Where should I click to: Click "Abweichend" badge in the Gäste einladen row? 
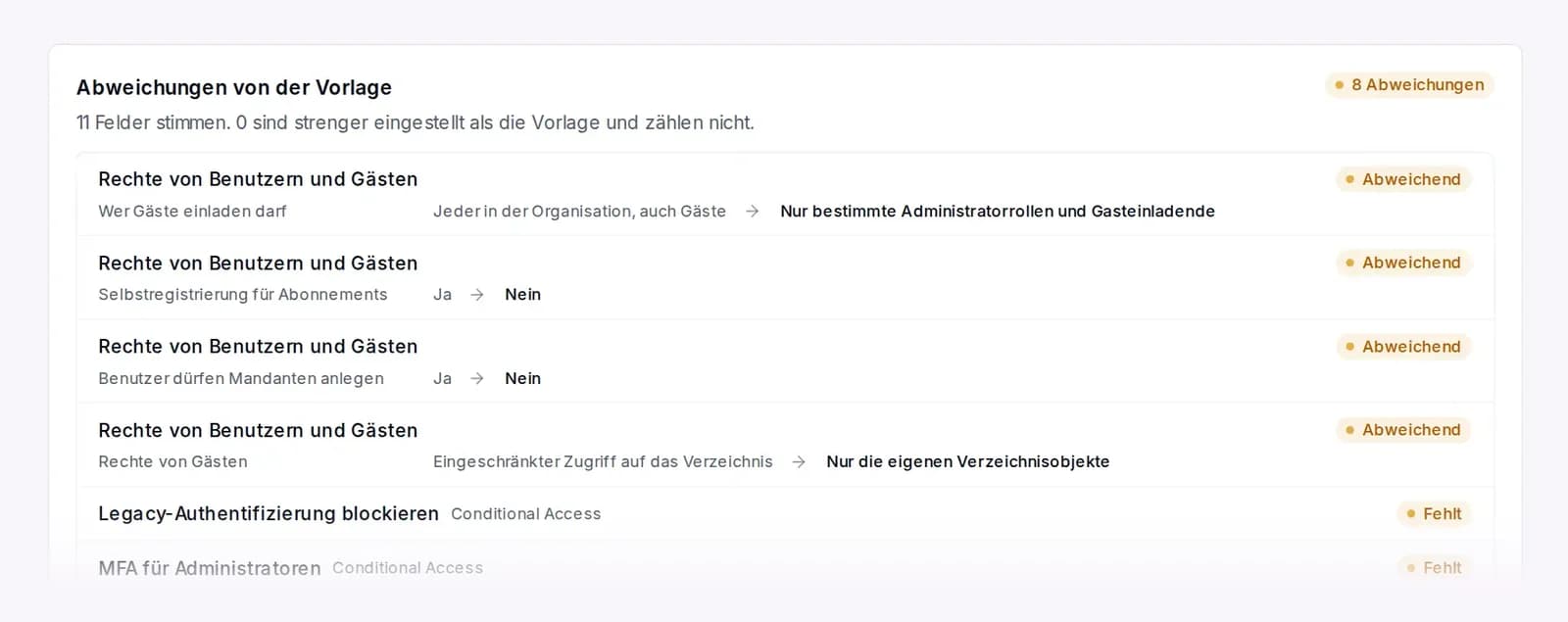click(1403, 179)
